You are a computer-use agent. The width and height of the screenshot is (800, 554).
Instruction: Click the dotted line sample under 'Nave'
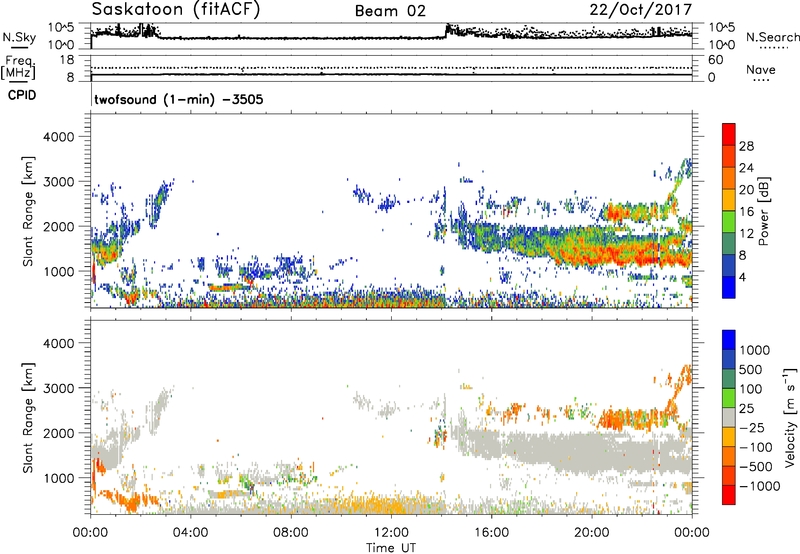coord(761,80)
